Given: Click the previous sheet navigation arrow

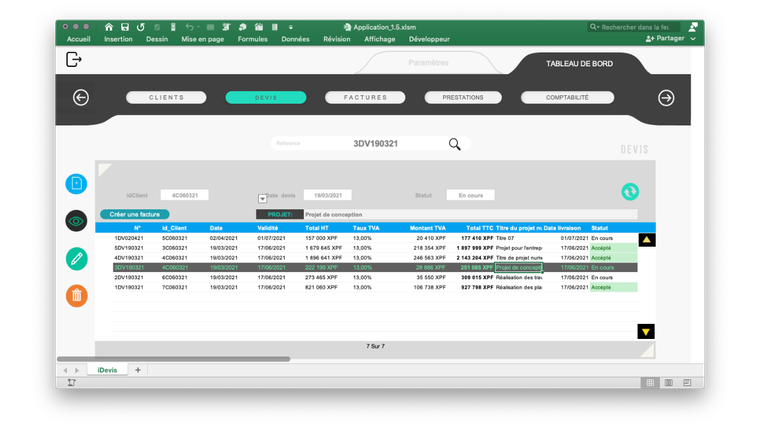Looking at the screenshot, I should click(65, 370).
